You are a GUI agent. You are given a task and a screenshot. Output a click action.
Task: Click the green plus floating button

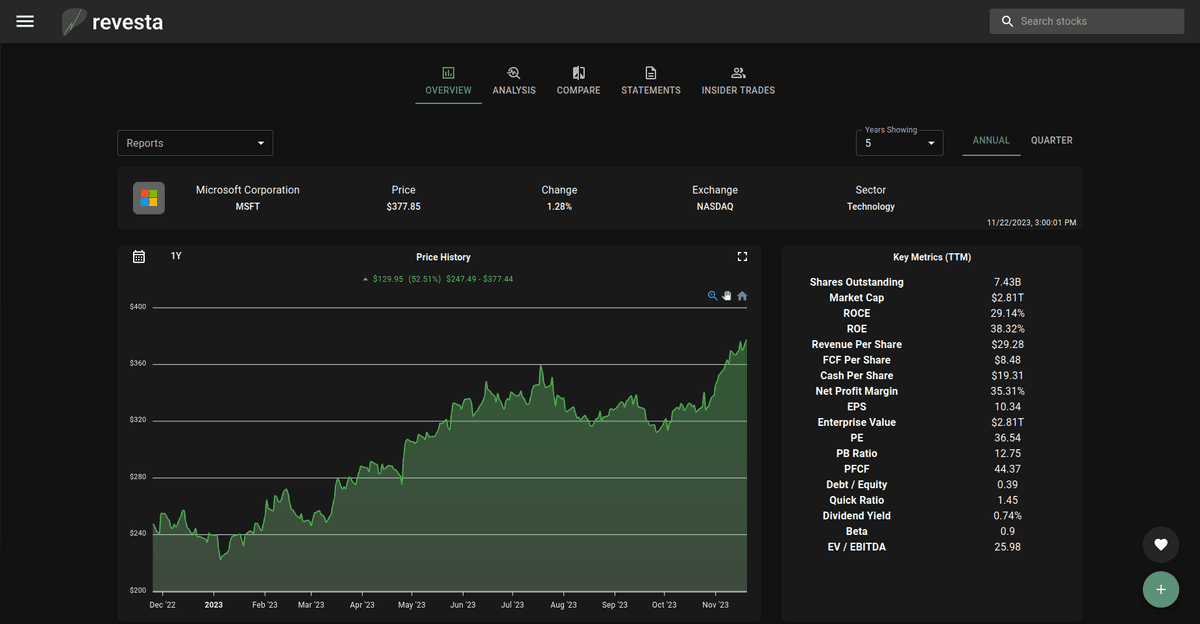[1160, 589]
